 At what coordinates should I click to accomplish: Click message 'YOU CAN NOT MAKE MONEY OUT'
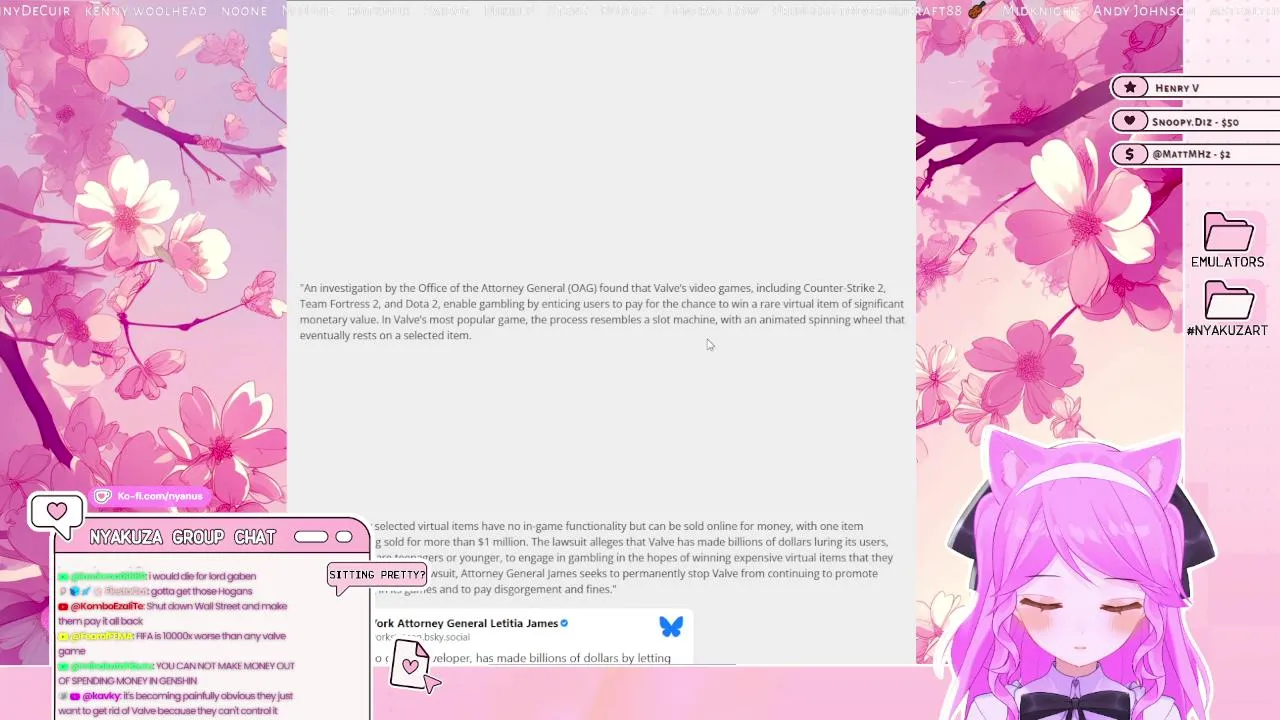pyautogui.click(x=226, y=666)
